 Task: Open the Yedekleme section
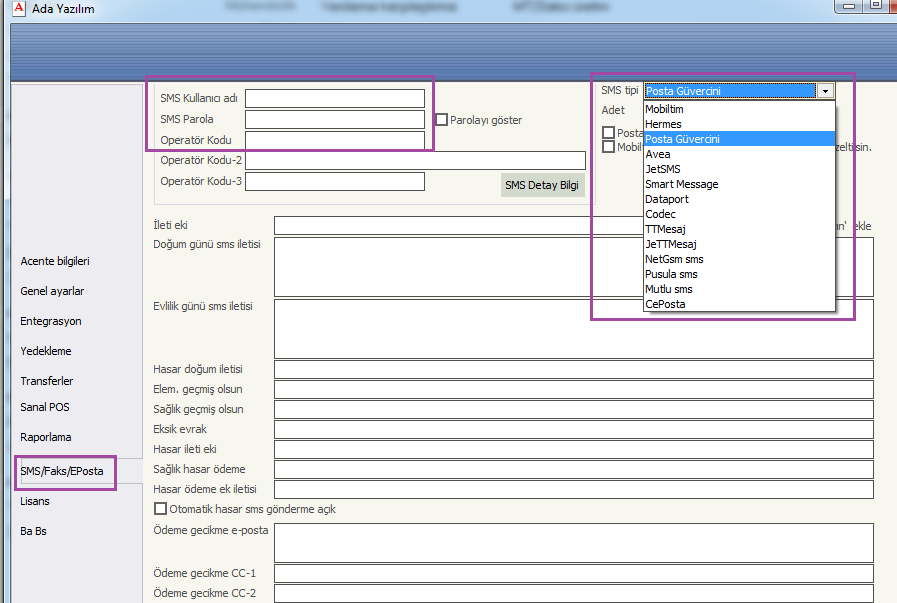point(46,351)
